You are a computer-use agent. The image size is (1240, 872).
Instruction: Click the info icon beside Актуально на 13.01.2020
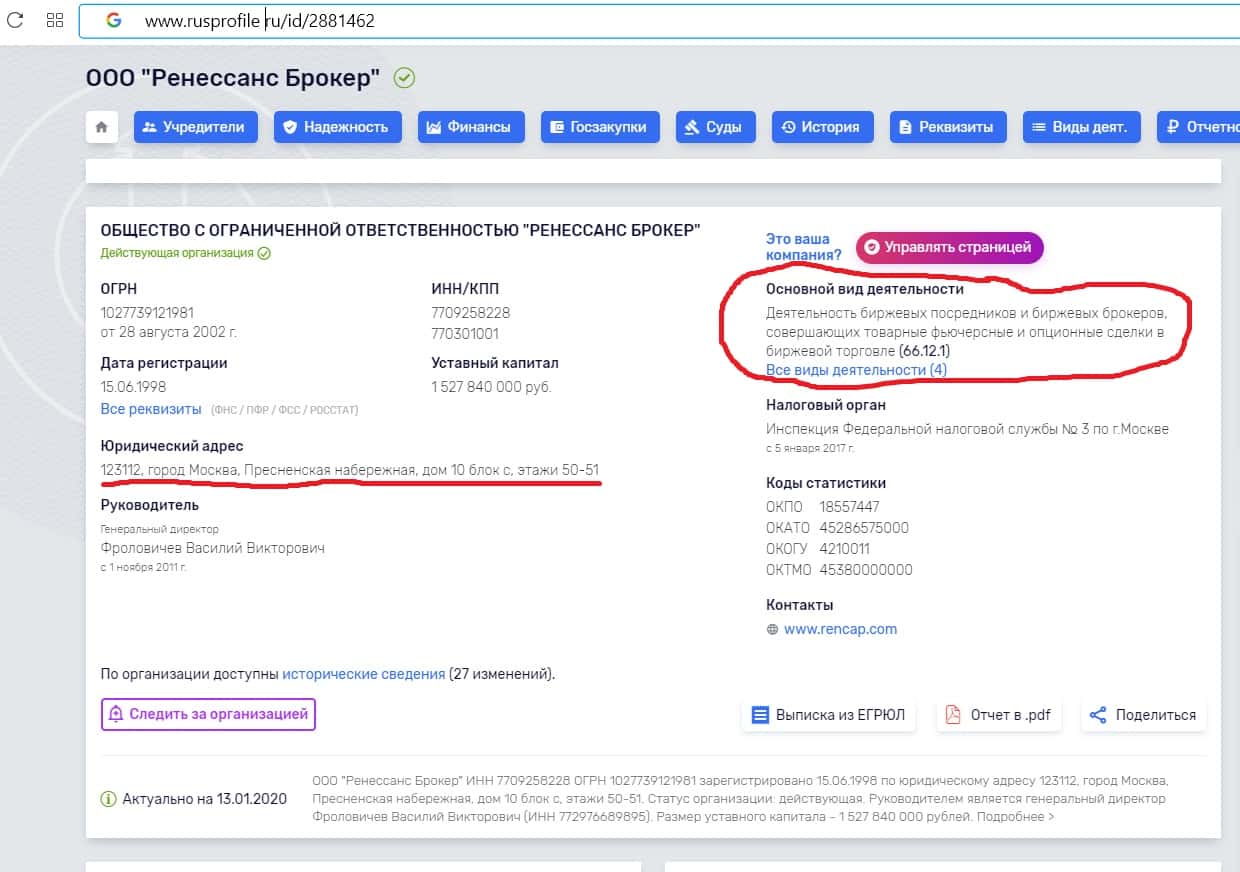tap(108, 799)
